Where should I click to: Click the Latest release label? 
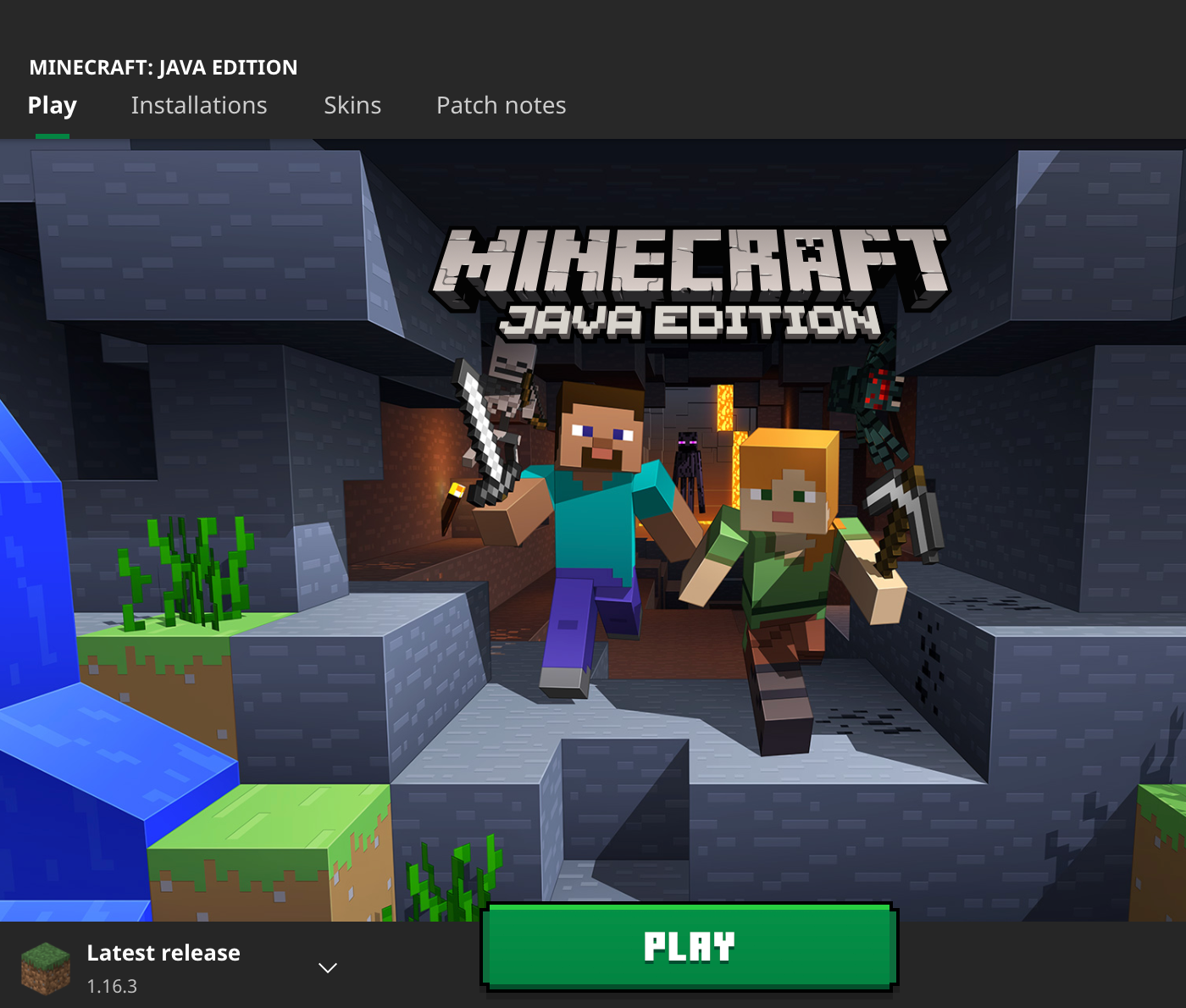pos(163,953)
